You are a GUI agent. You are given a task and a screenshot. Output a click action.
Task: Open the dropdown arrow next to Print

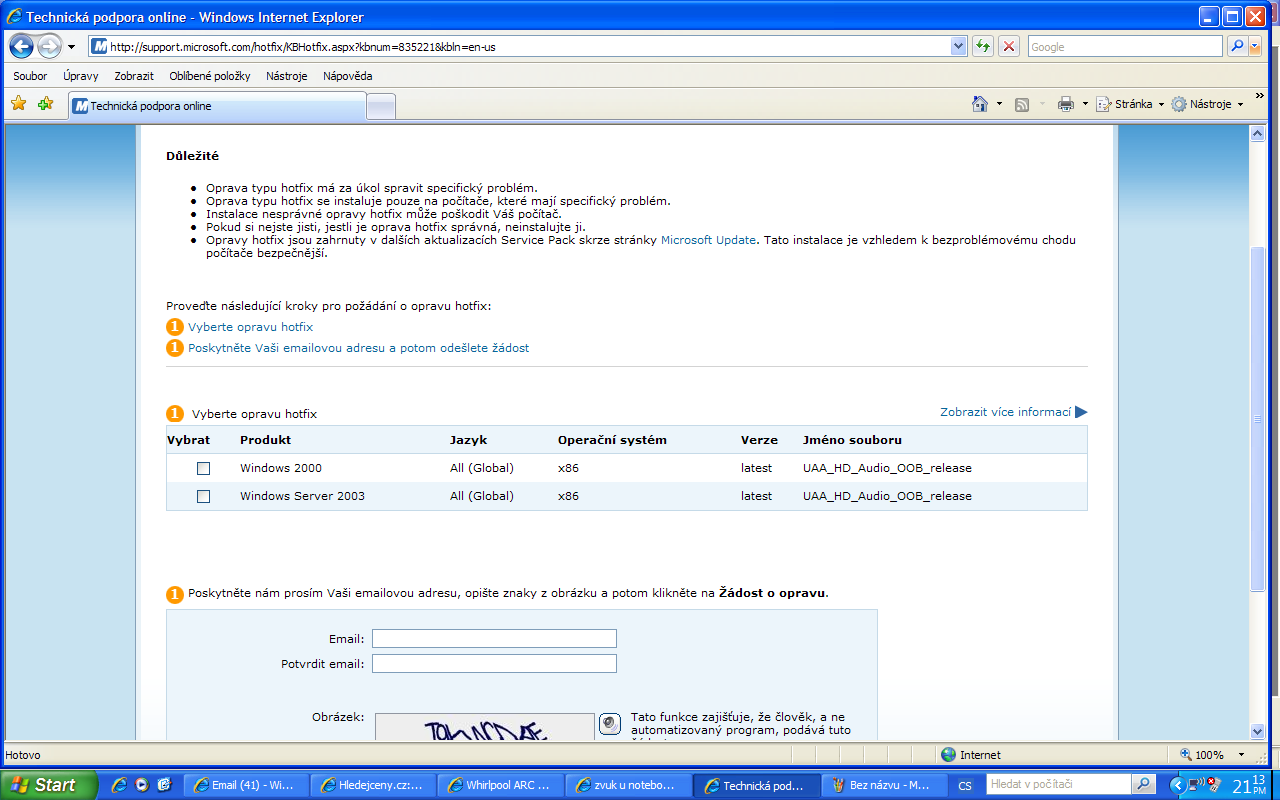point(1085,104)
